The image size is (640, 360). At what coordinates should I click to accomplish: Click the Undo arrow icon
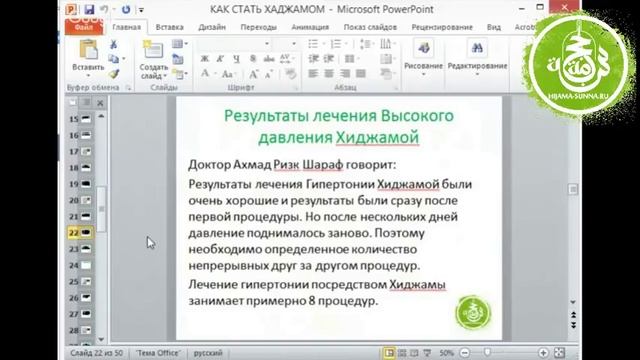[104, 9]
